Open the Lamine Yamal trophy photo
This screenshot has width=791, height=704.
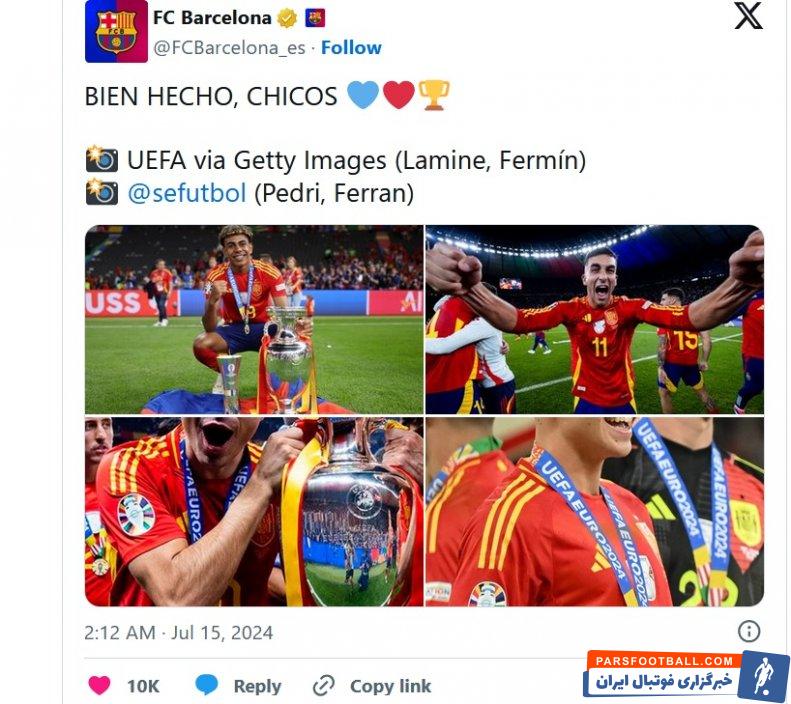coord(254,320)
